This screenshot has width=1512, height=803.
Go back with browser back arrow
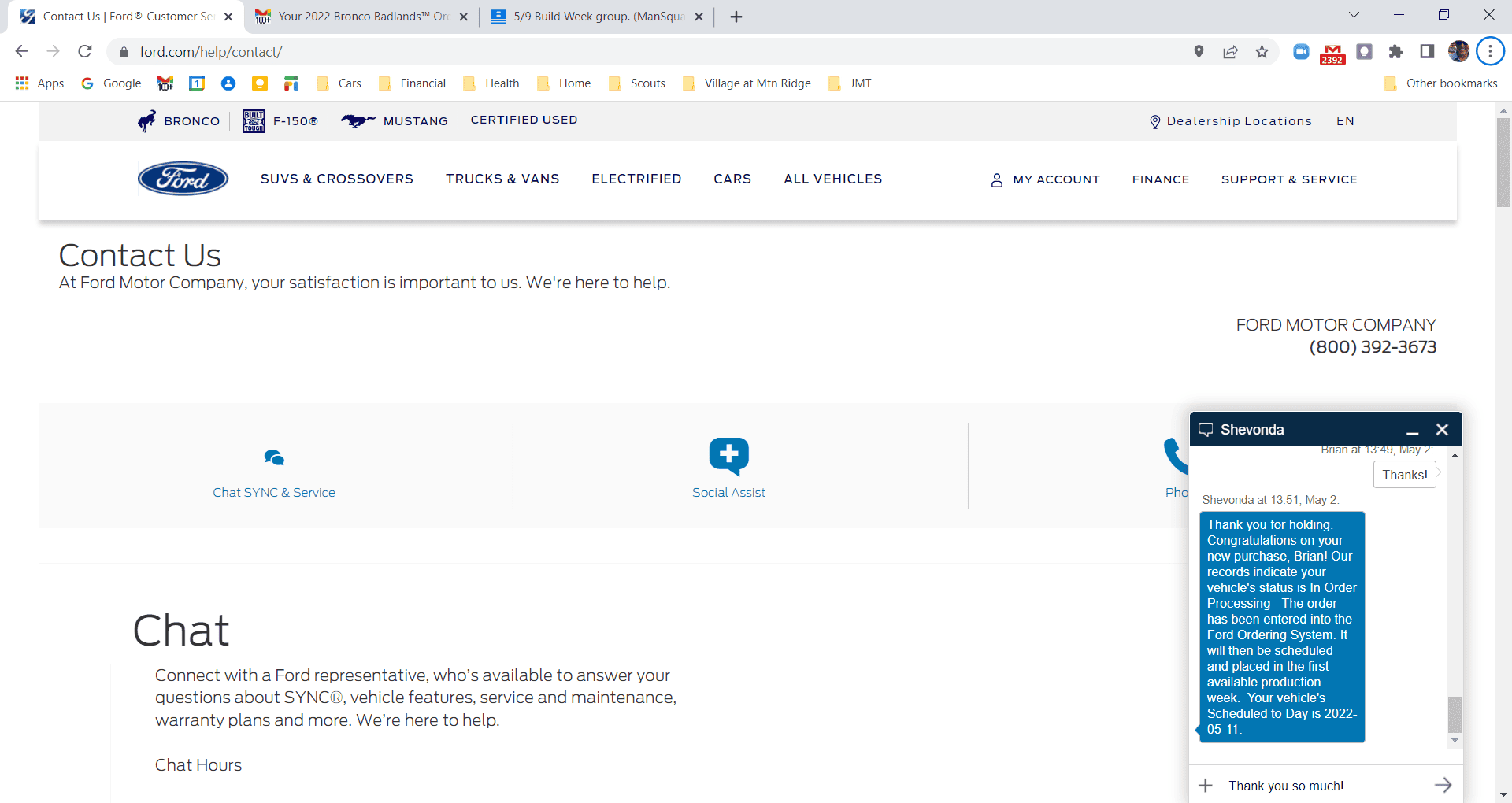(22, 51)
